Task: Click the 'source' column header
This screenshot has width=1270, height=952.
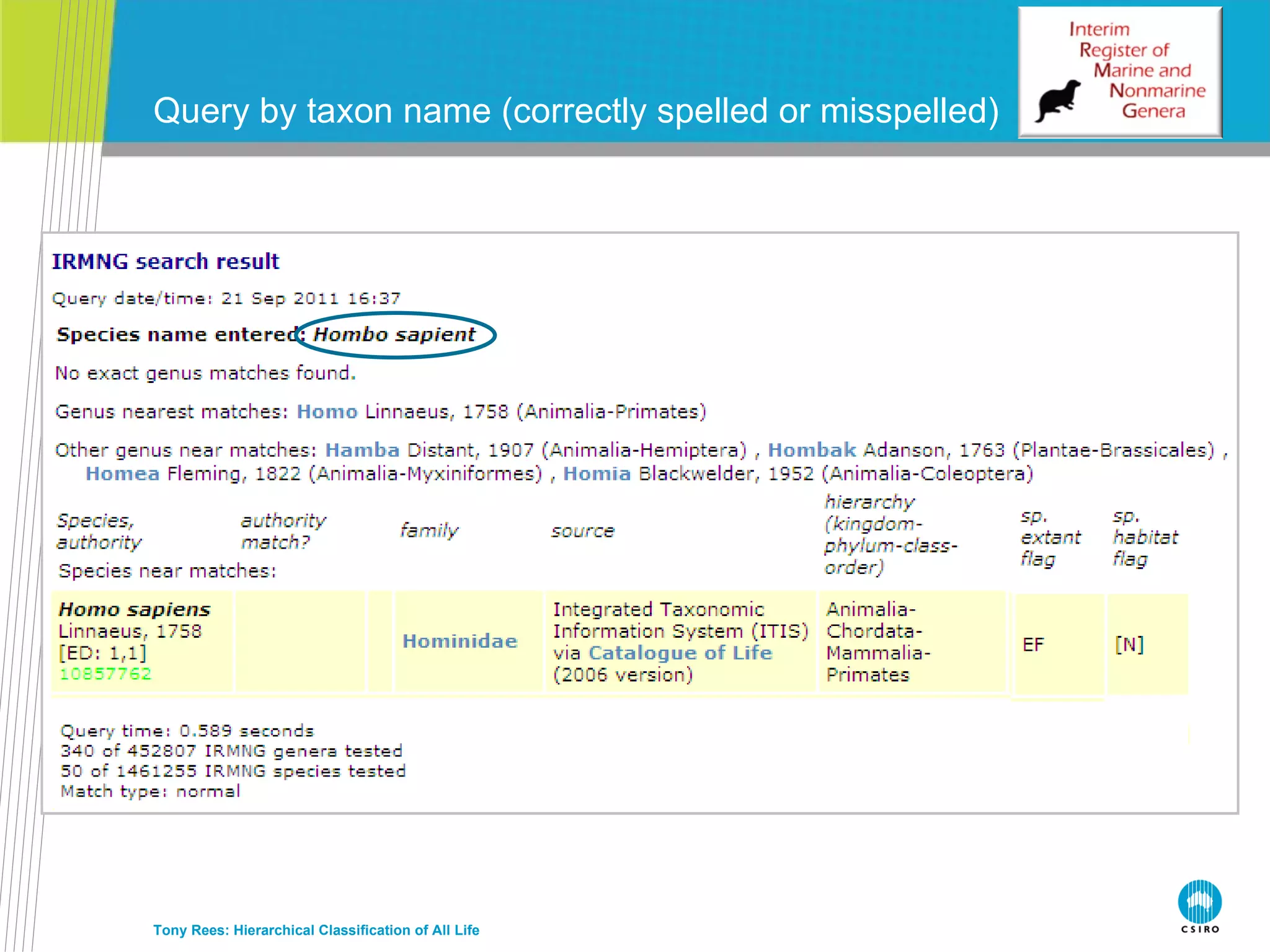Action: 583,531
